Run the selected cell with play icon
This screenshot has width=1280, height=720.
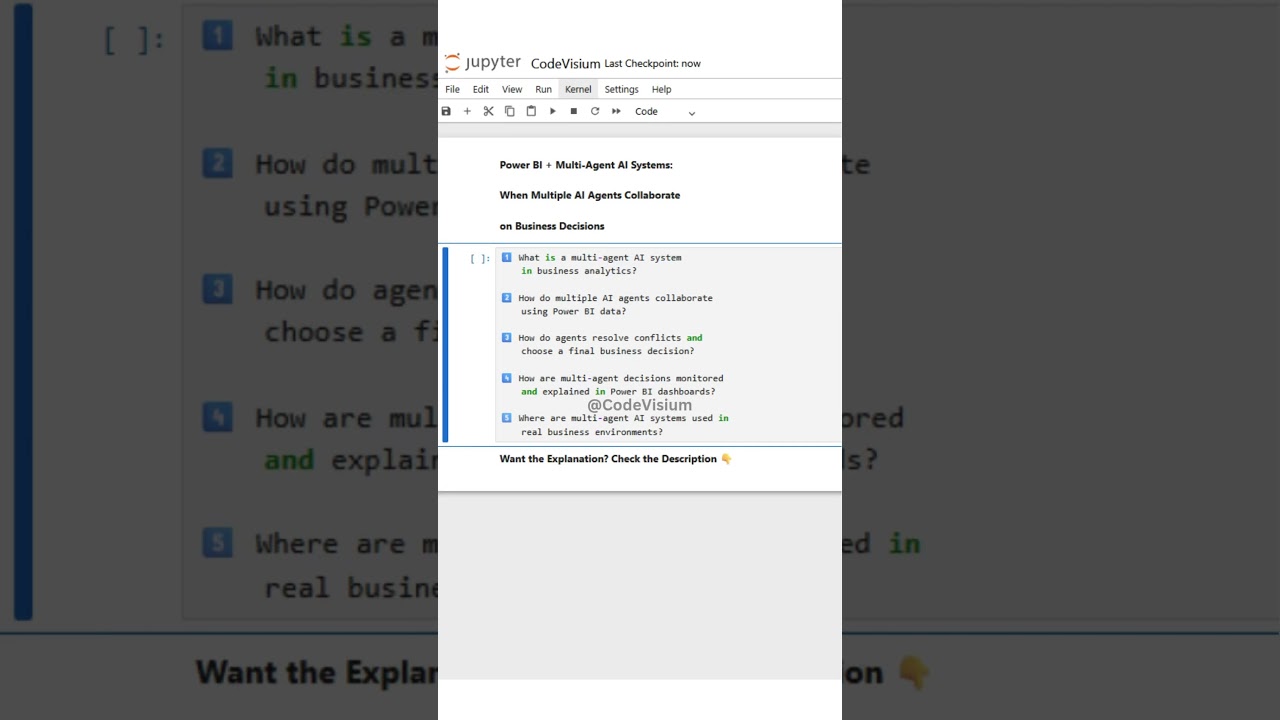(552, 111)
